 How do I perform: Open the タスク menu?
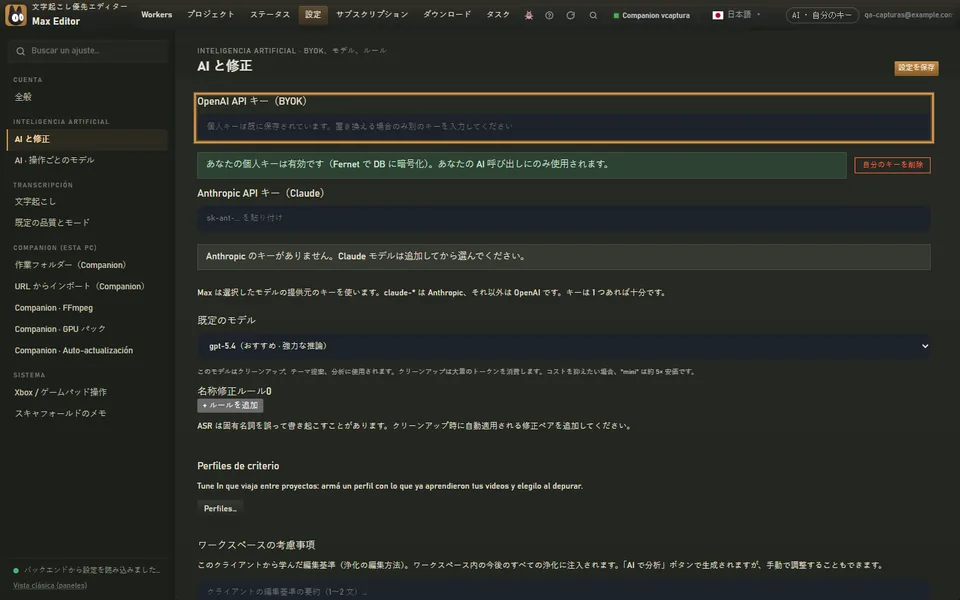pos(498,15)
